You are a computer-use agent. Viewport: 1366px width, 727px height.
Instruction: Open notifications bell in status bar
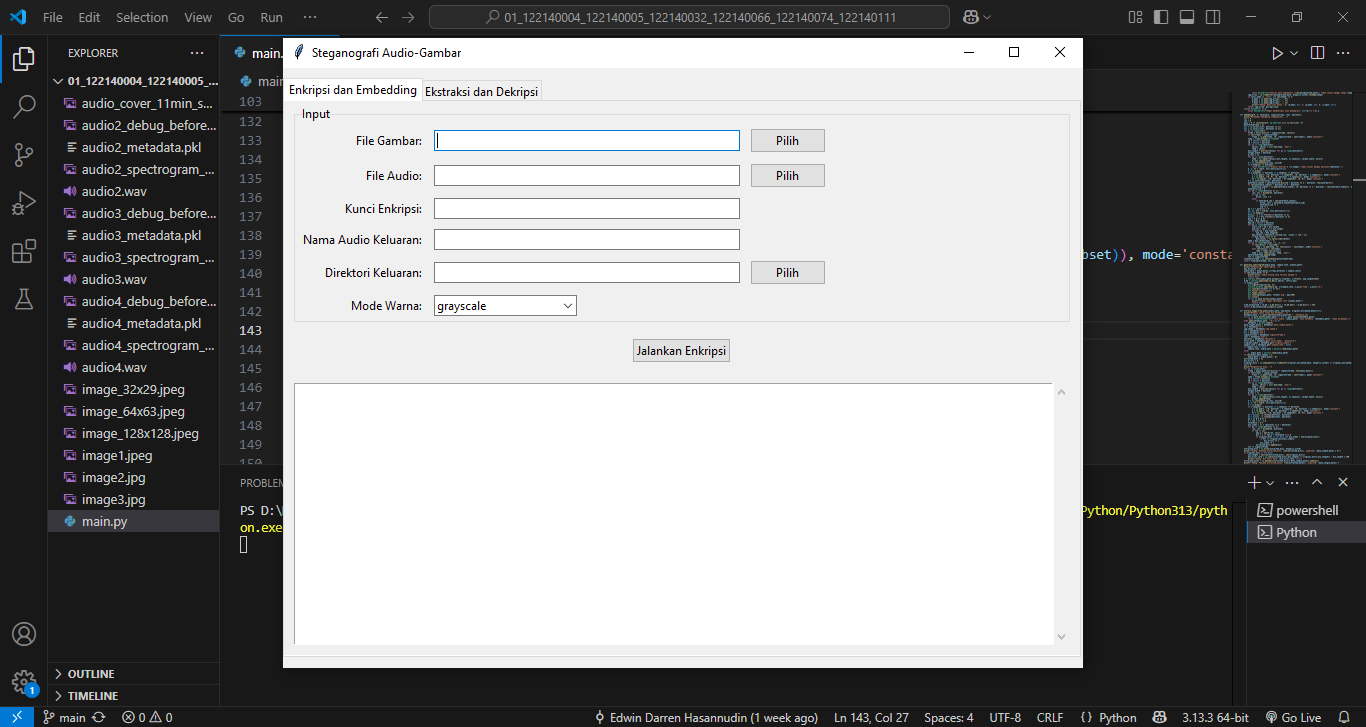(x=1344, y=717)
